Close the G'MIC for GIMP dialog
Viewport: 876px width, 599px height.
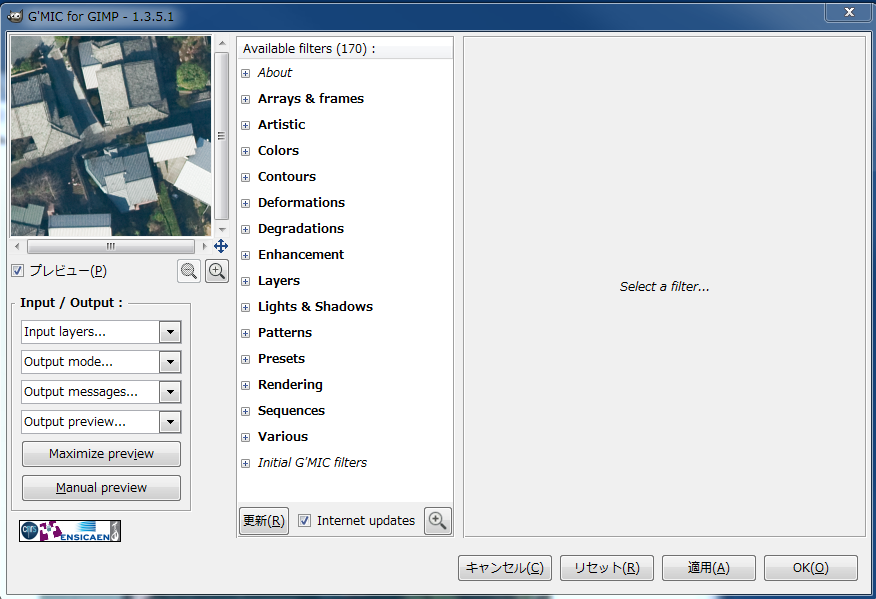(x=849, y=12)
